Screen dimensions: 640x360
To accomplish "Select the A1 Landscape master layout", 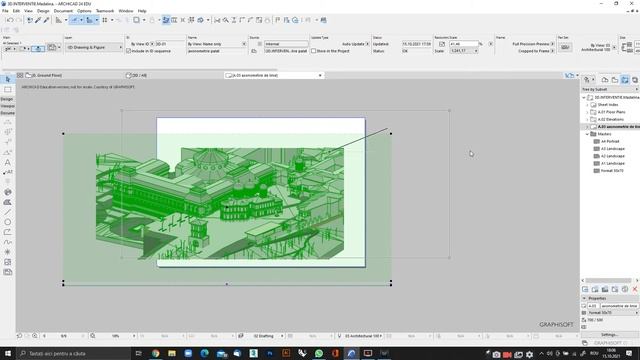I will click(x=613, y=163).
